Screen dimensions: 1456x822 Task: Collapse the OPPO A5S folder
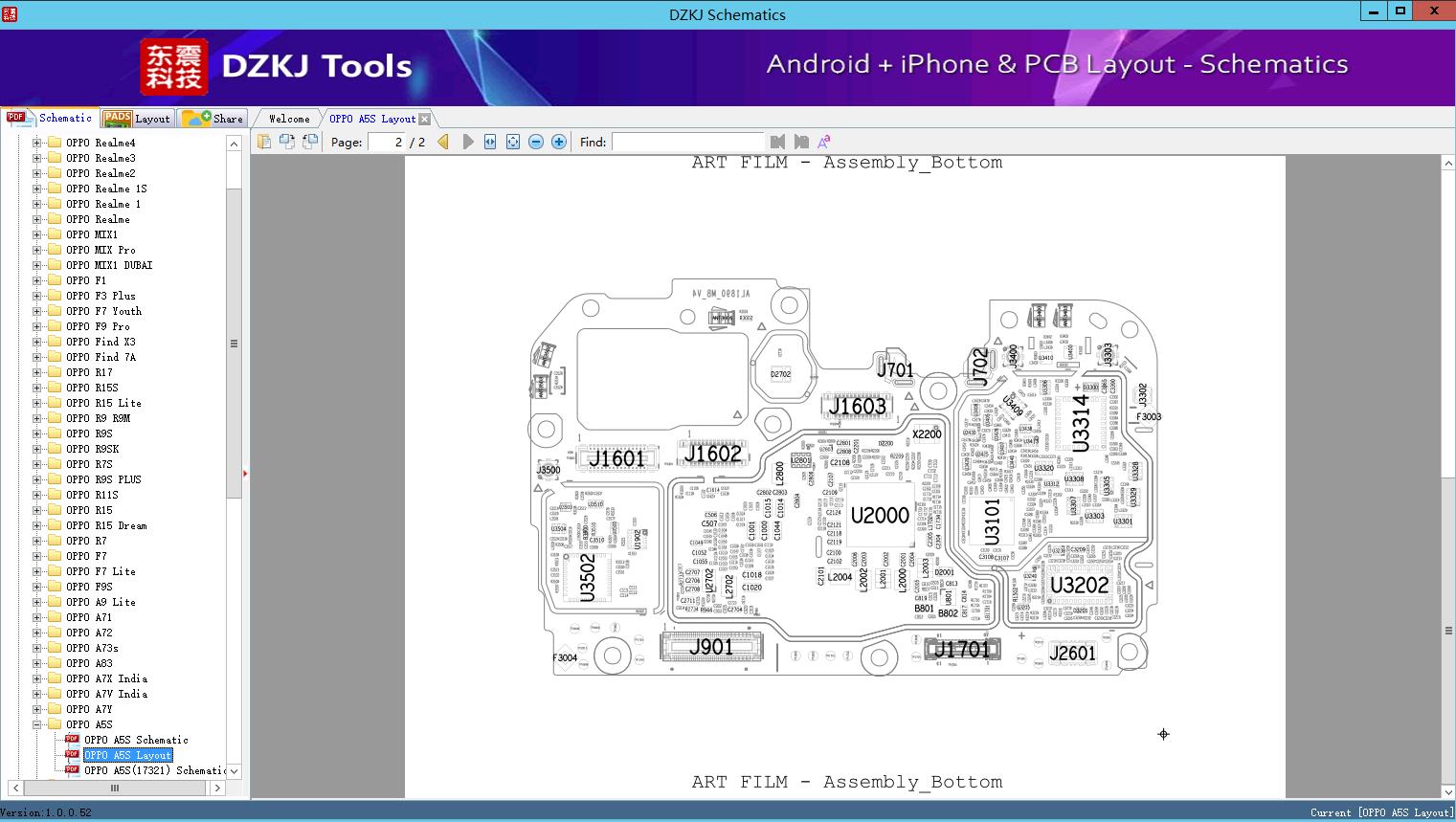(x=36, y=724)
